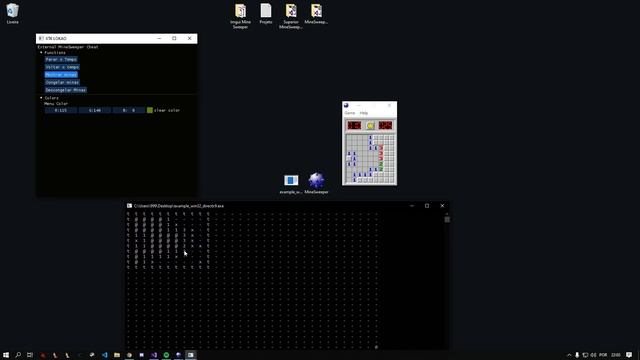Click the Minesweeper timer display

[385, 125]
